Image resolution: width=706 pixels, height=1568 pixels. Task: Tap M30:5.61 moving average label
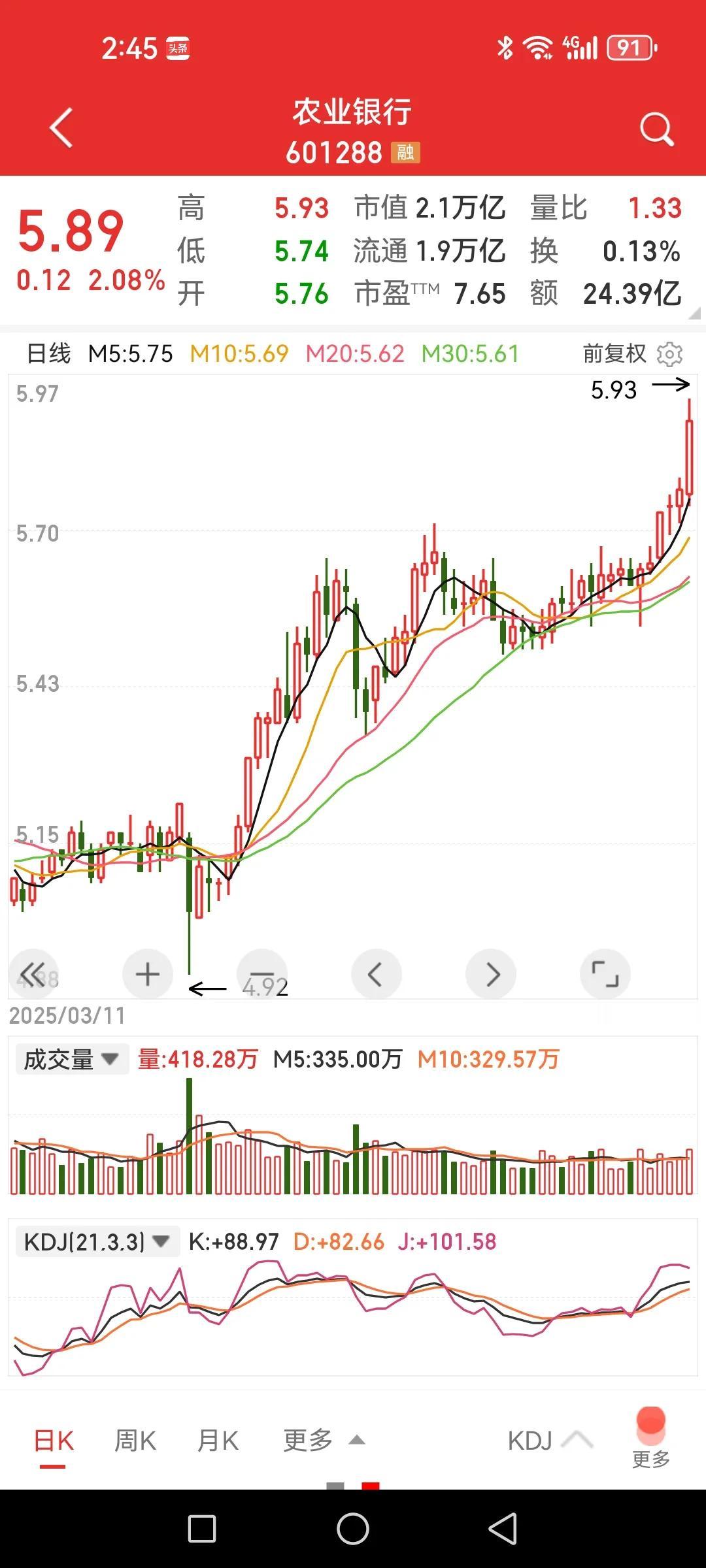(470, 354)
